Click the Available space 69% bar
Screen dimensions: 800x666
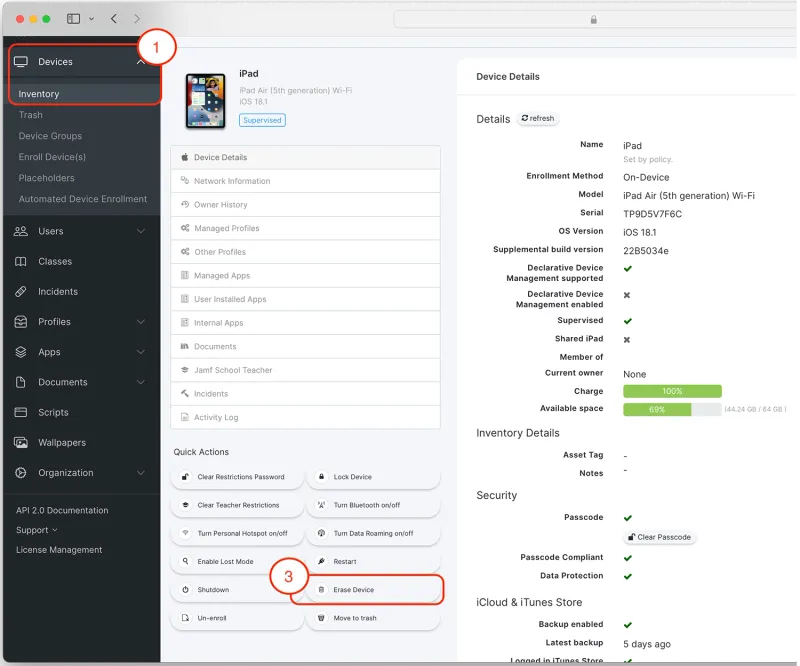(672, 409)
